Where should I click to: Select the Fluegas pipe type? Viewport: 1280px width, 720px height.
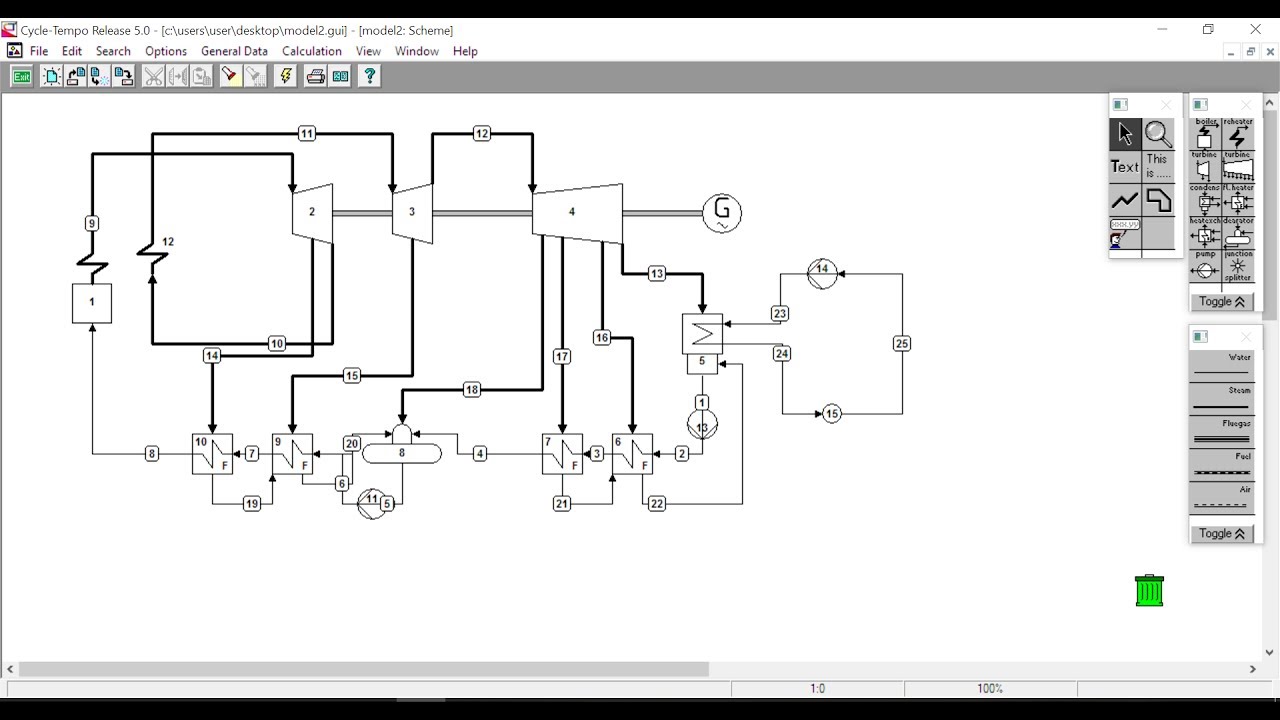(x=1222, y=431)
